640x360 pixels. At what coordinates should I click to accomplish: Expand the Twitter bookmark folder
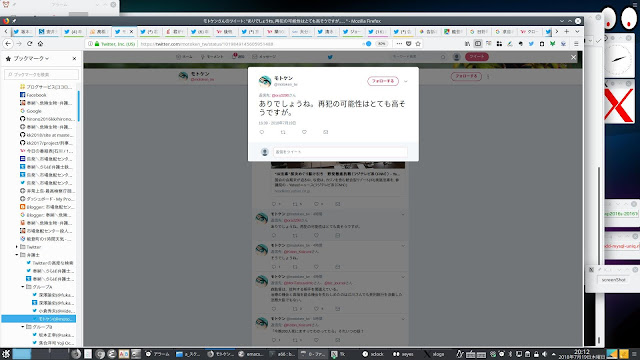click(x=17, y=247)
